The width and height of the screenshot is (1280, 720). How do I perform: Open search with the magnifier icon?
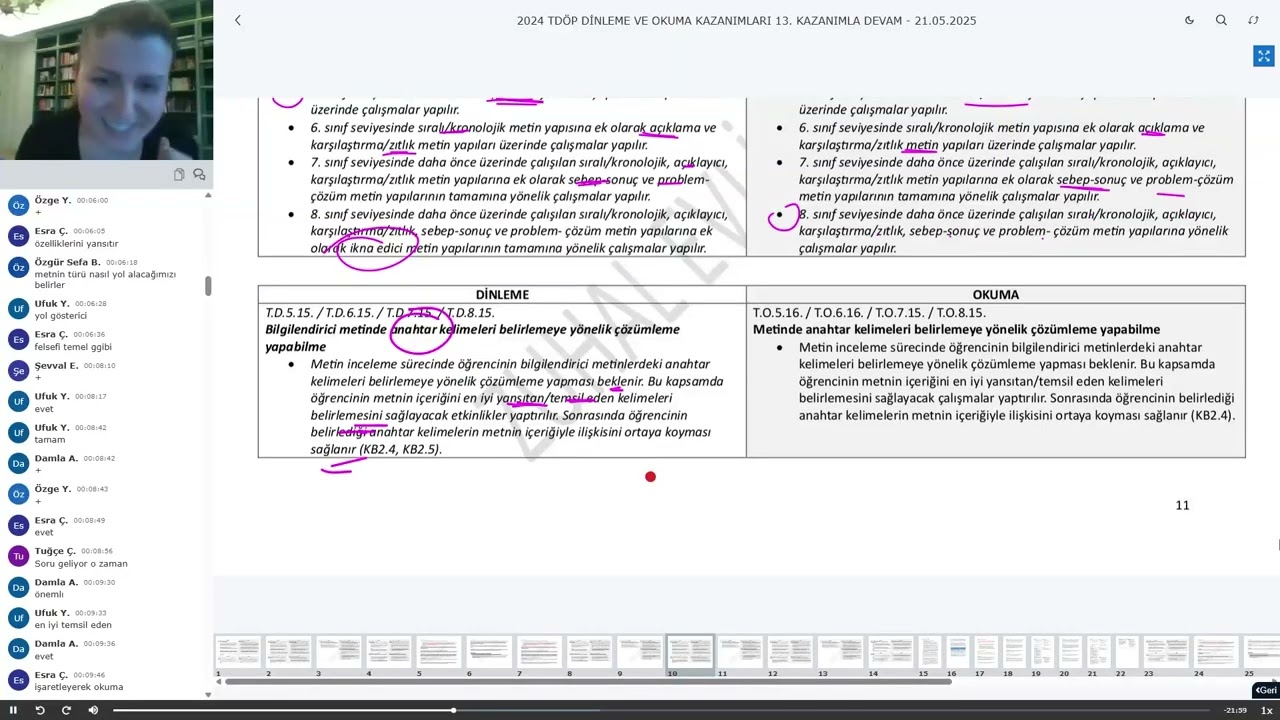click(x=1221, y=20)
